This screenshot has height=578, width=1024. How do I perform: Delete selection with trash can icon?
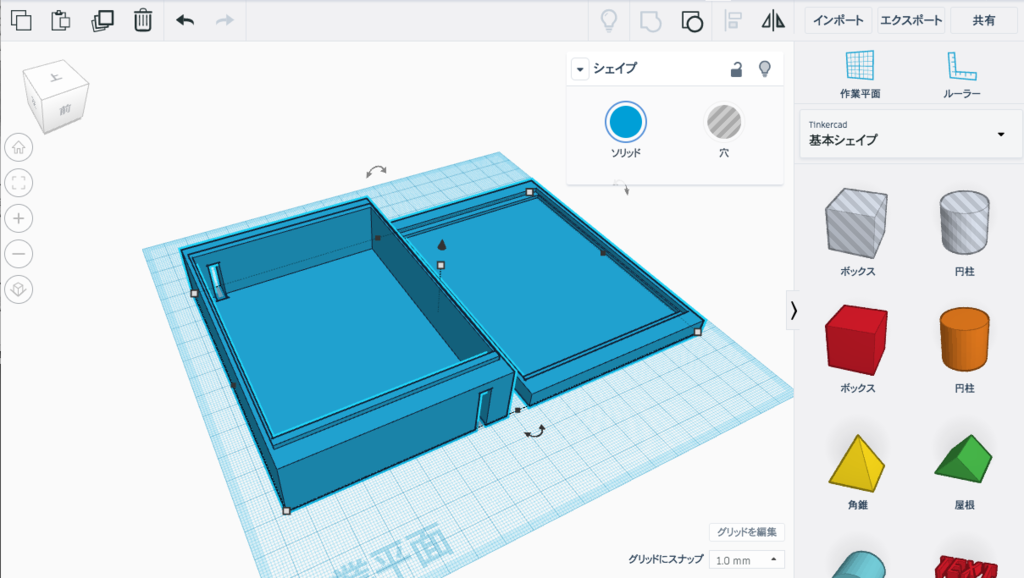[142, 20]
